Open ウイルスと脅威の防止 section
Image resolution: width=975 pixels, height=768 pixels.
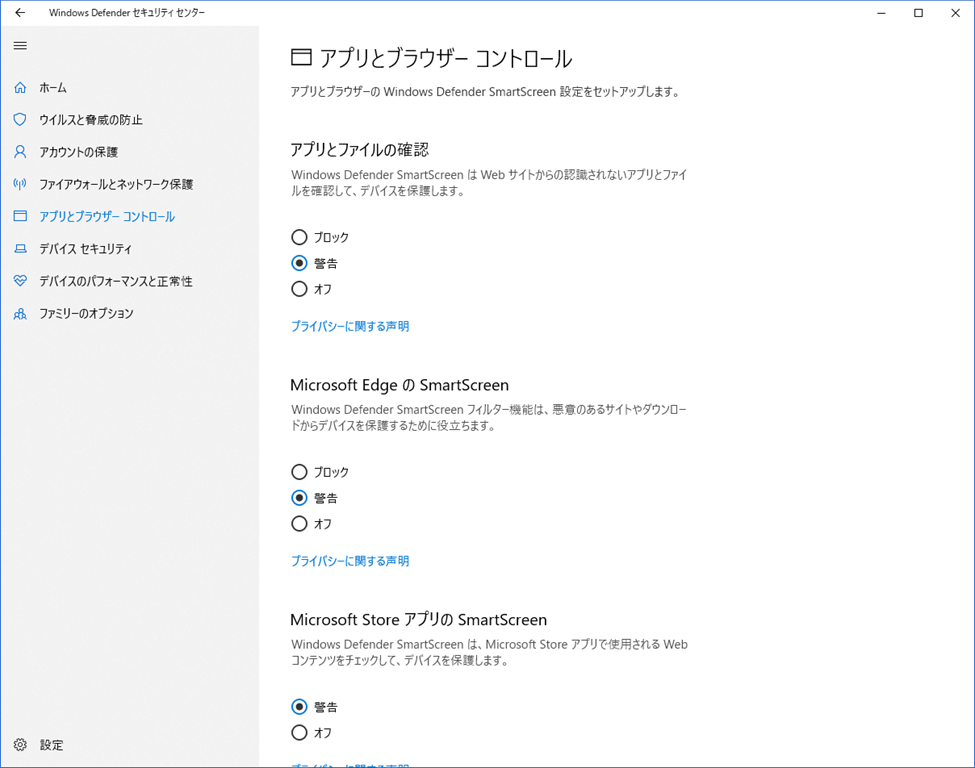coord(91,119)
